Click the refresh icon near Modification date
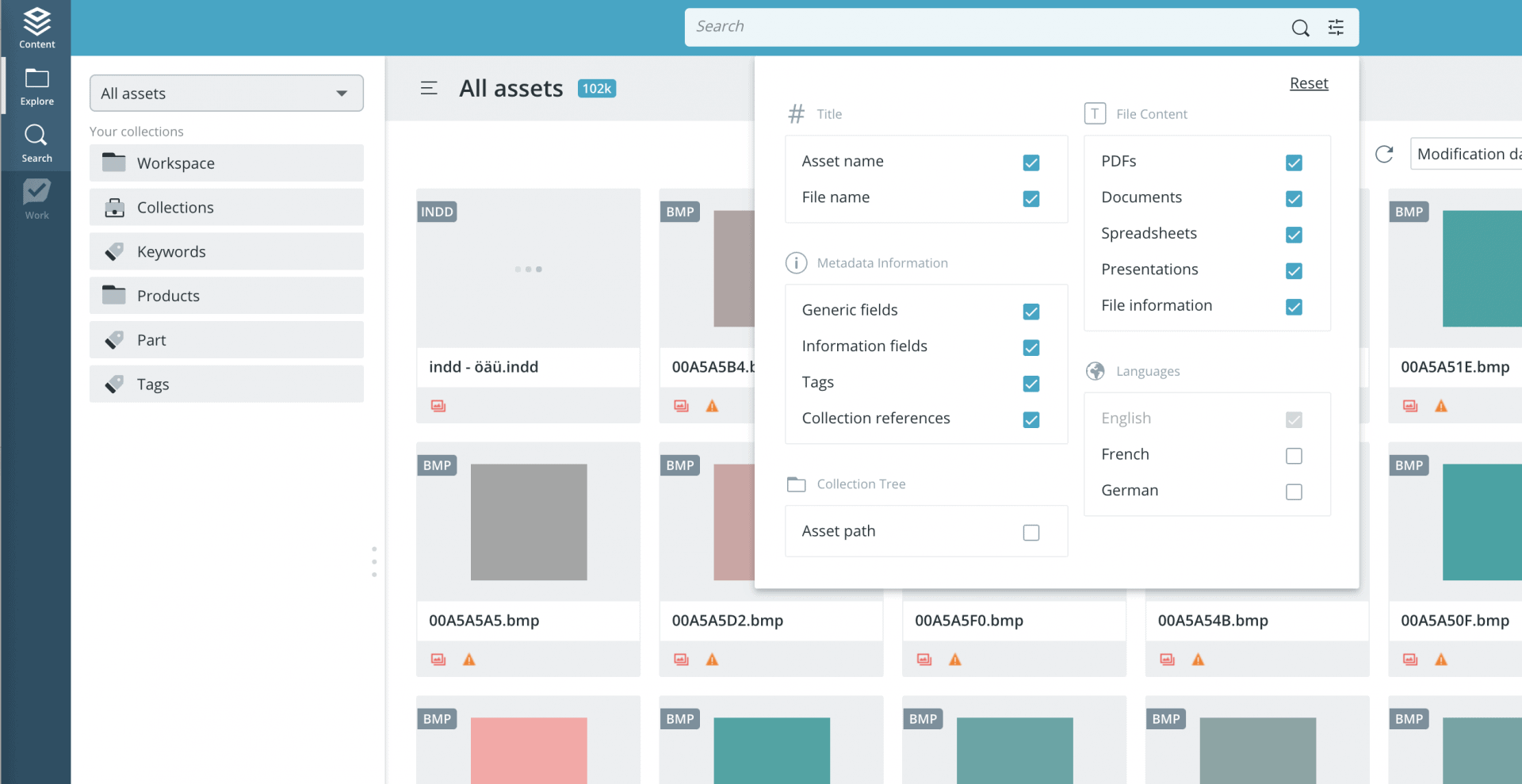1522x784 pixels. 1385,154
